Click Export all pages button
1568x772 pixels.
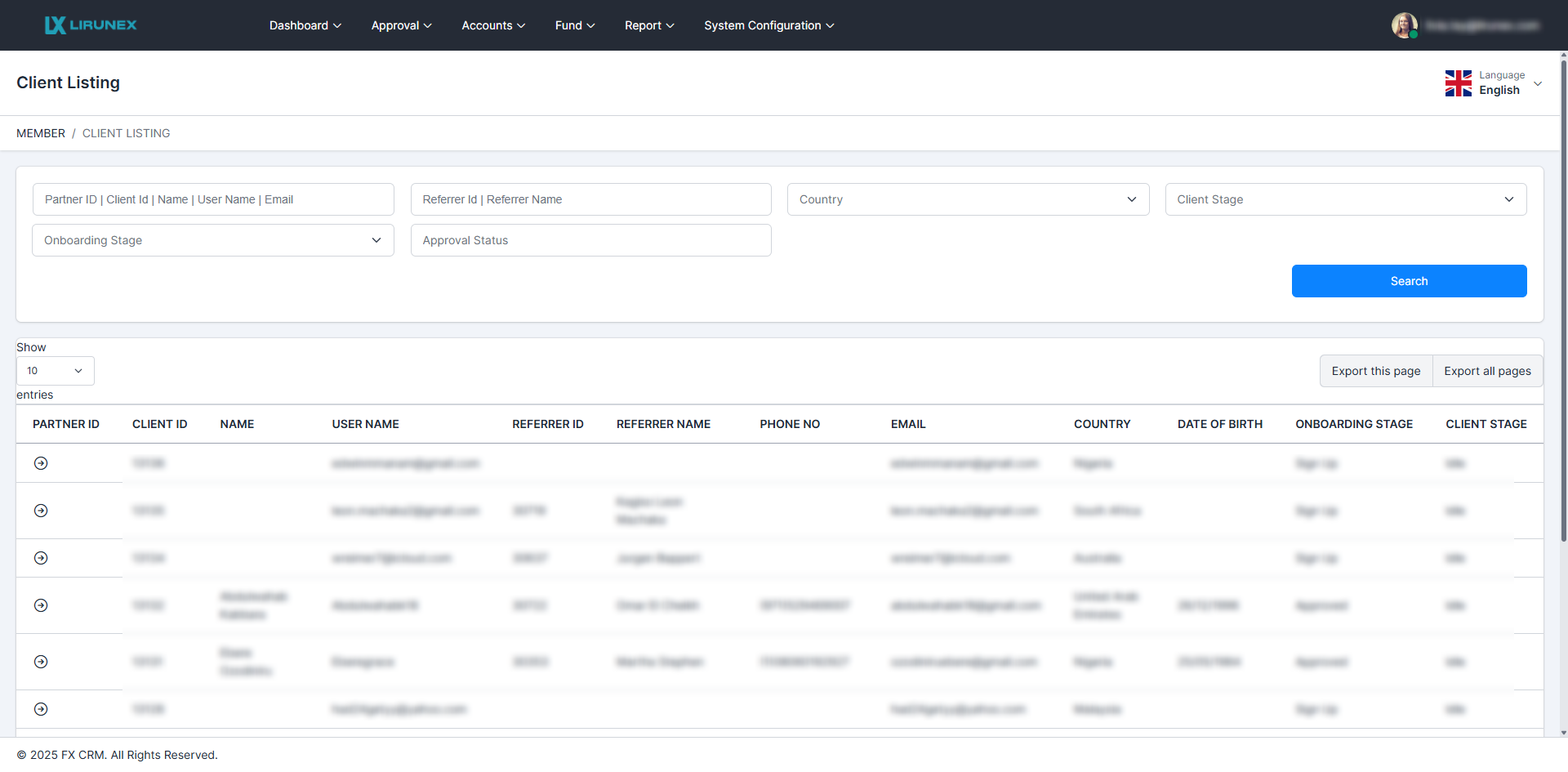pyautogui.click(x=1487, y=371)
